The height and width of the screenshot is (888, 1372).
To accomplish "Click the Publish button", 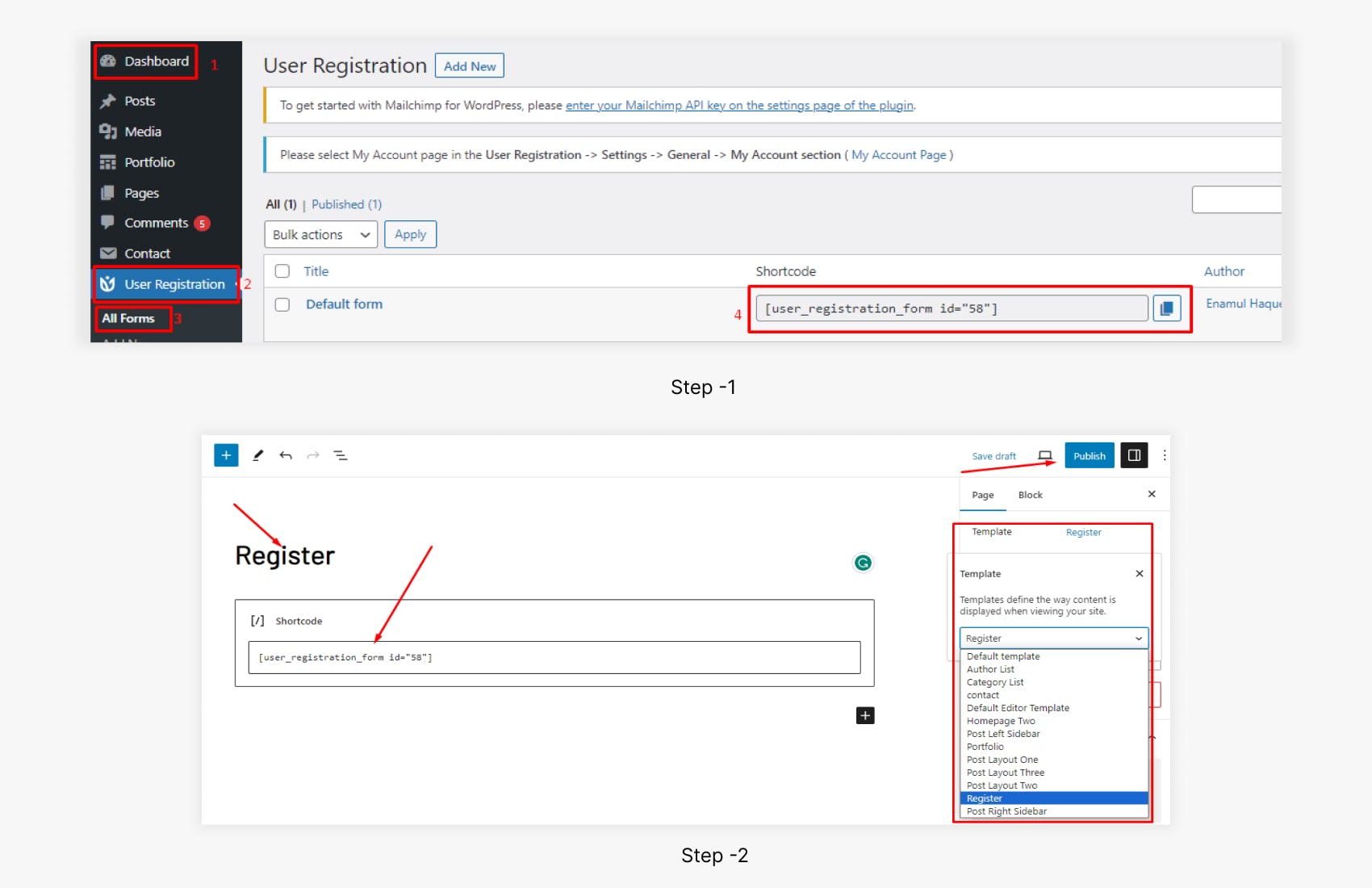I will 1090,456.
